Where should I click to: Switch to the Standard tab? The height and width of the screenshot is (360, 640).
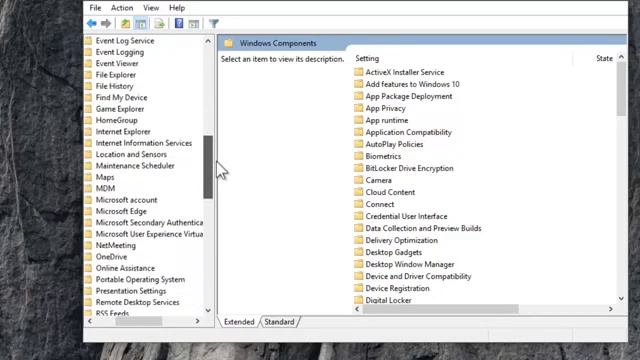click(x=279, y=322)
